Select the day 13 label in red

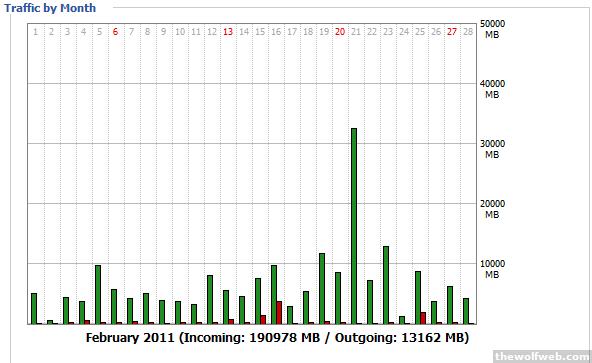pos(228,32)
